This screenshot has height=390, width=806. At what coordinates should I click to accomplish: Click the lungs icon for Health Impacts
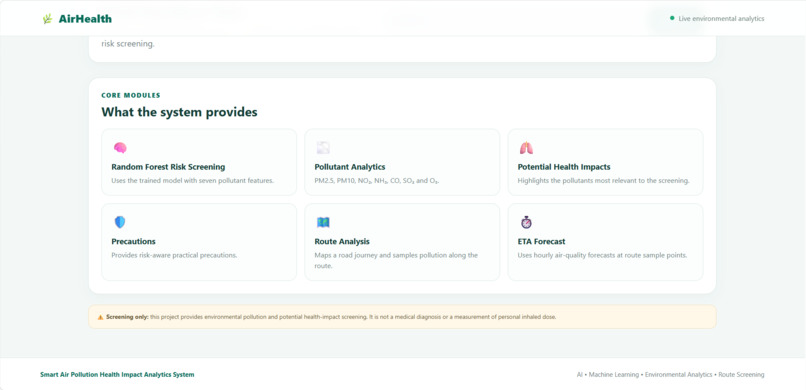click(x=526, y=148)
